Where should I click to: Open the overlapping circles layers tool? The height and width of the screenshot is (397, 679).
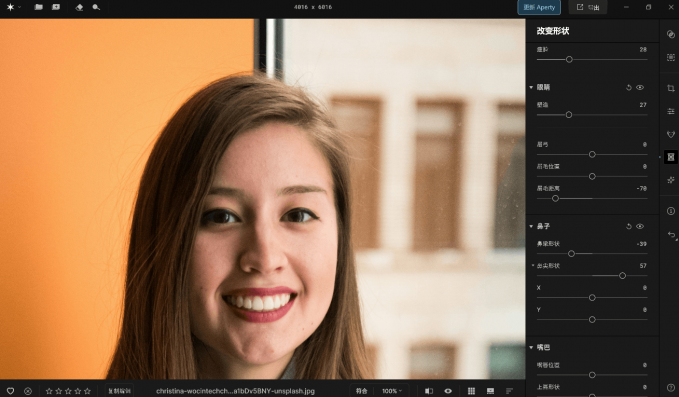point(670,35)
